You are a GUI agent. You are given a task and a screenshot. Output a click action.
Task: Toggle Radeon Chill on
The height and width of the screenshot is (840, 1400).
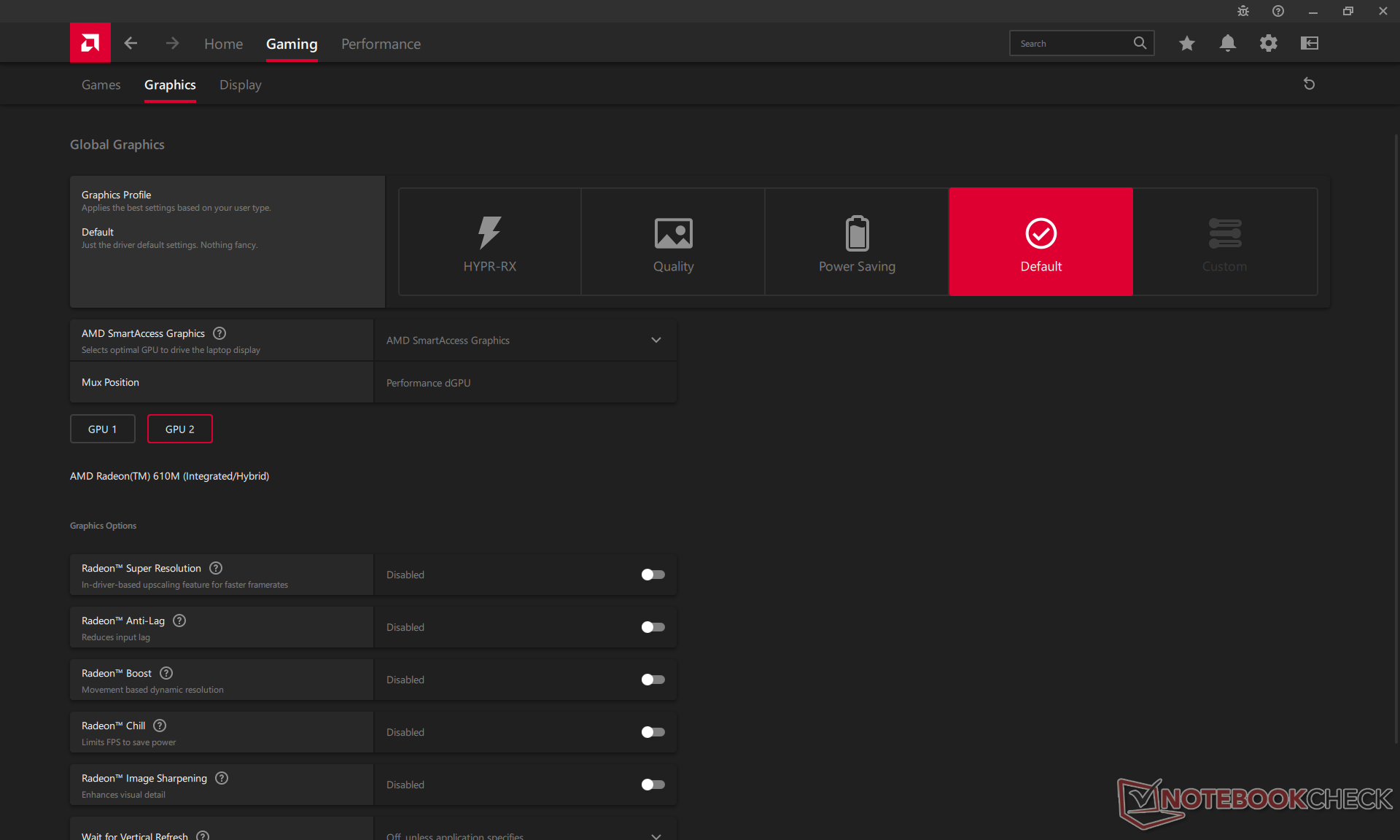coord(653,732)
